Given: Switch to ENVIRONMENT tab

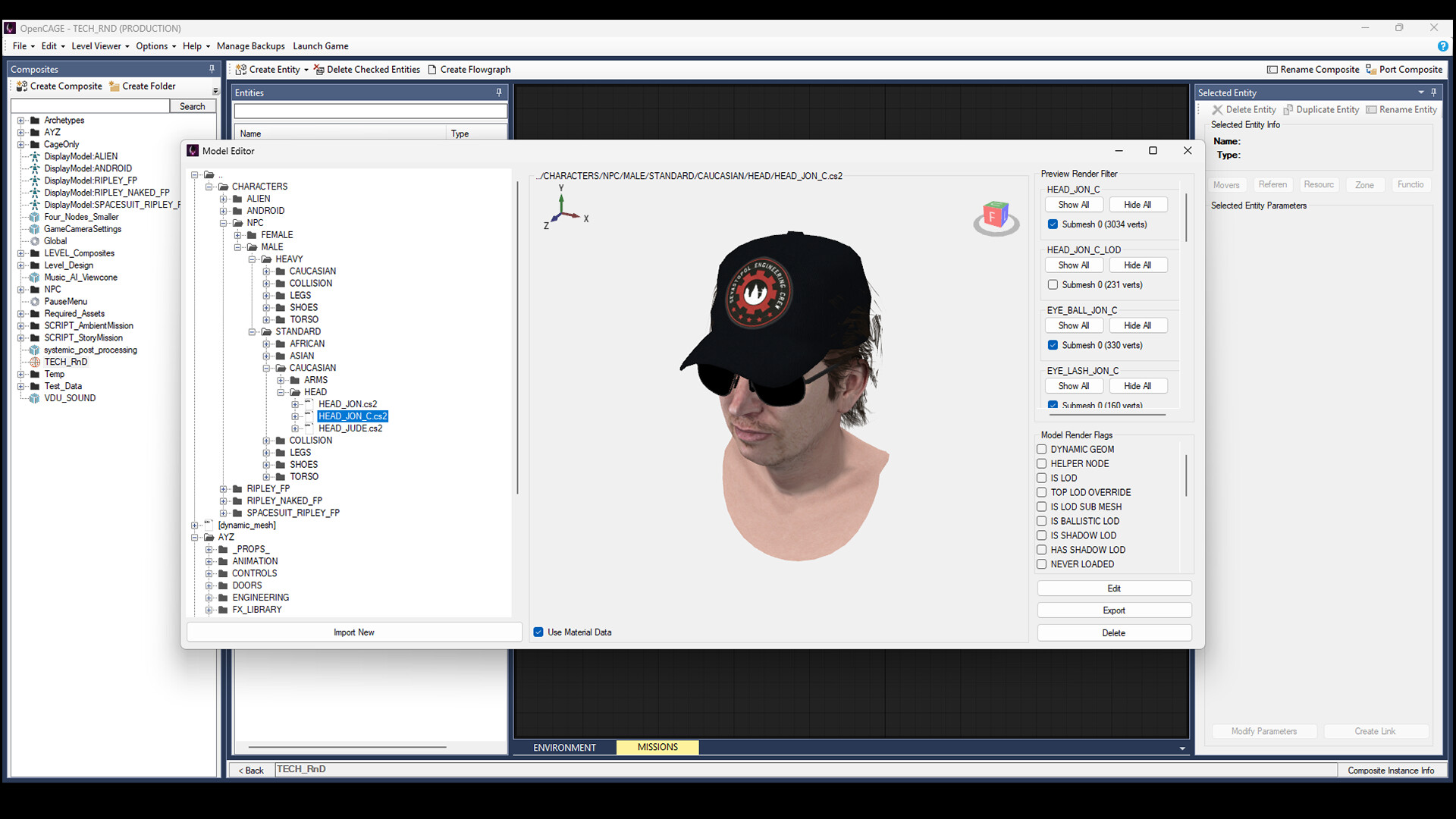Looking at the screenshot, I should [564, 748].
